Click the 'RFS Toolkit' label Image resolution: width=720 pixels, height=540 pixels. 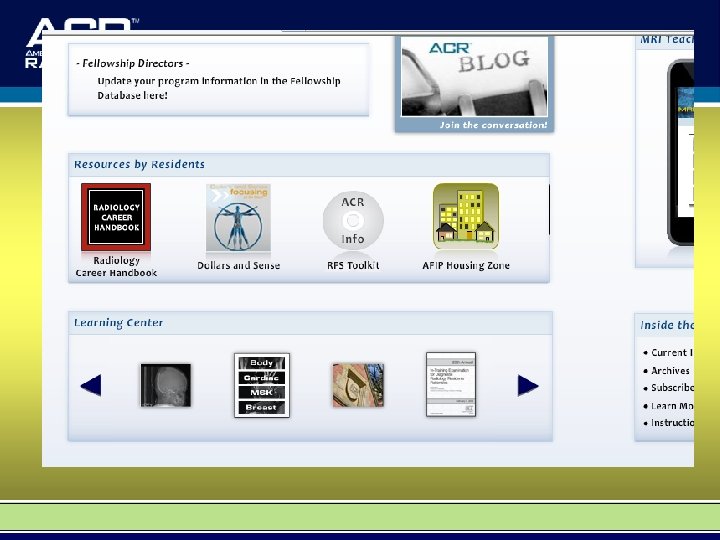[x=353, y=265]
